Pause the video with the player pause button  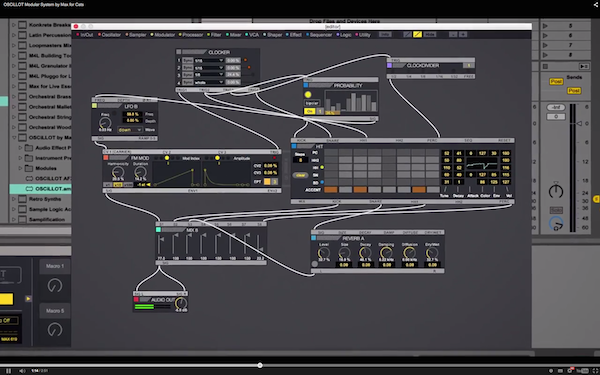pyautogui.click(x=8, y=370)
